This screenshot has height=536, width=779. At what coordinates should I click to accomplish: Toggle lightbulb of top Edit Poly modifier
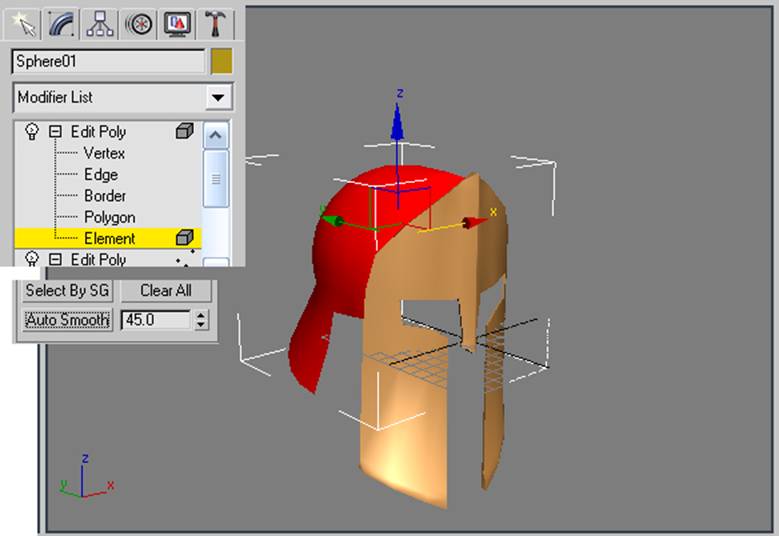point(32,132)
